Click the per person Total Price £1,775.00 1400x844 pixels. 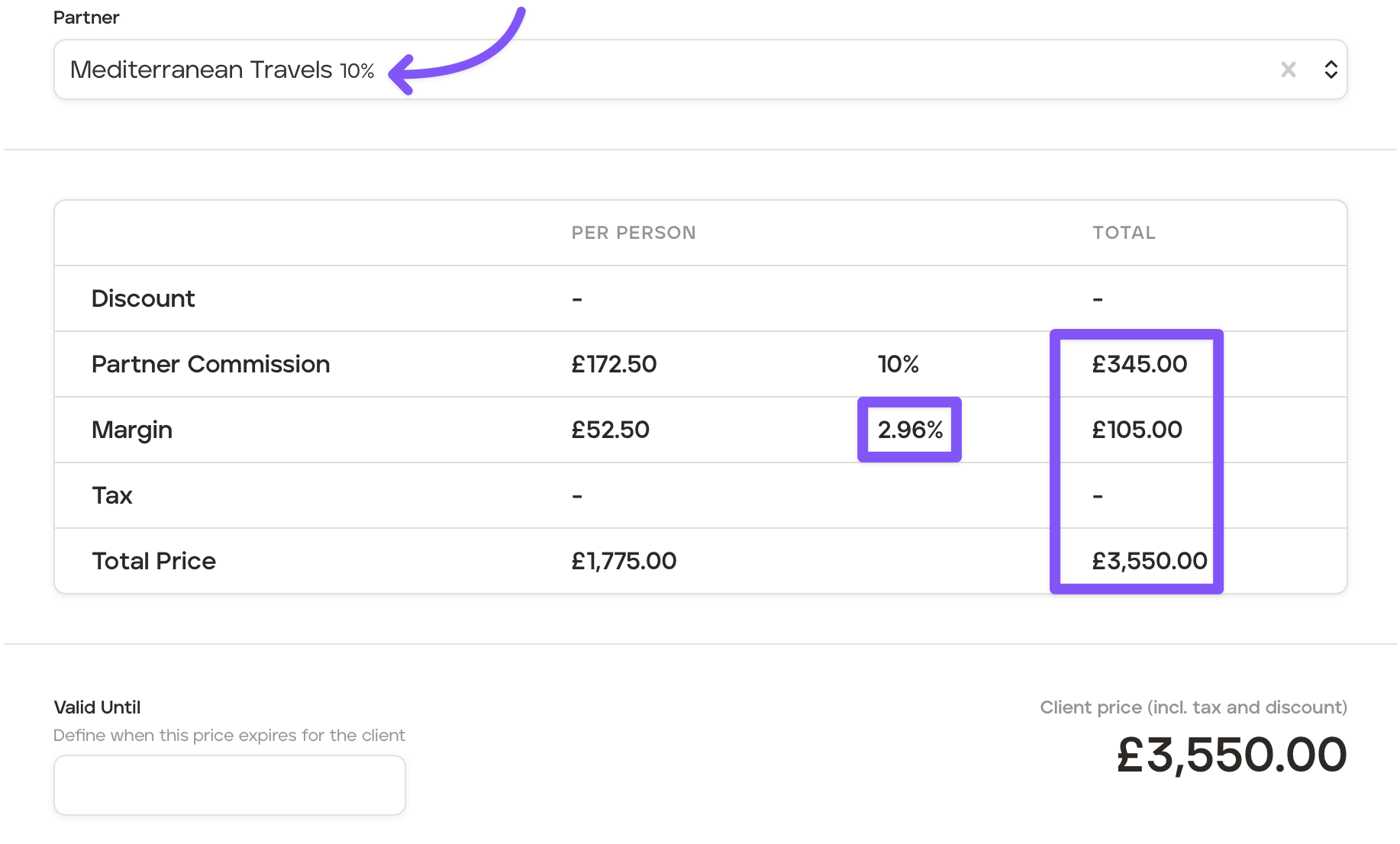(624, 561)
